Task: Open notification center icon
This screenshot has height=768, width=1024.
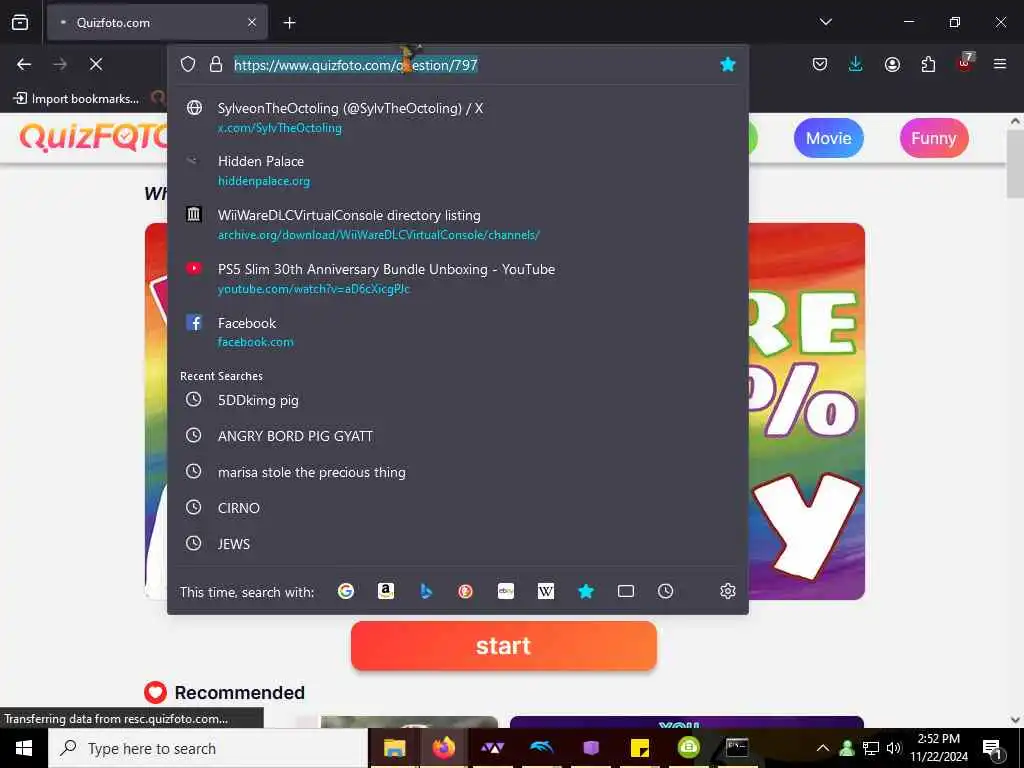Action: pyautogui.click(x=993, y=748)
